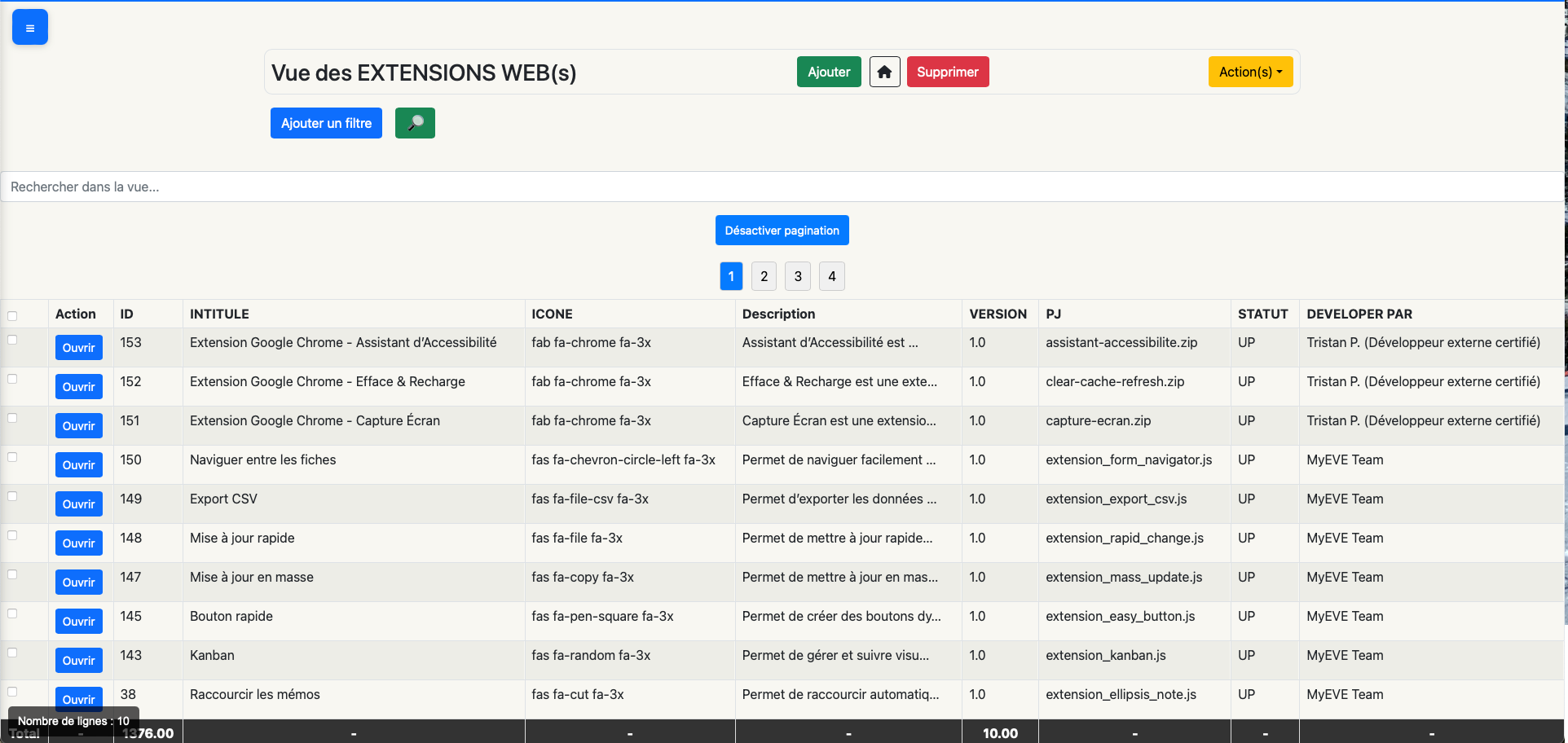This screenshot has width=1568, height=743.
Task: Click the Supprimer button
Action: click(948, 72)
